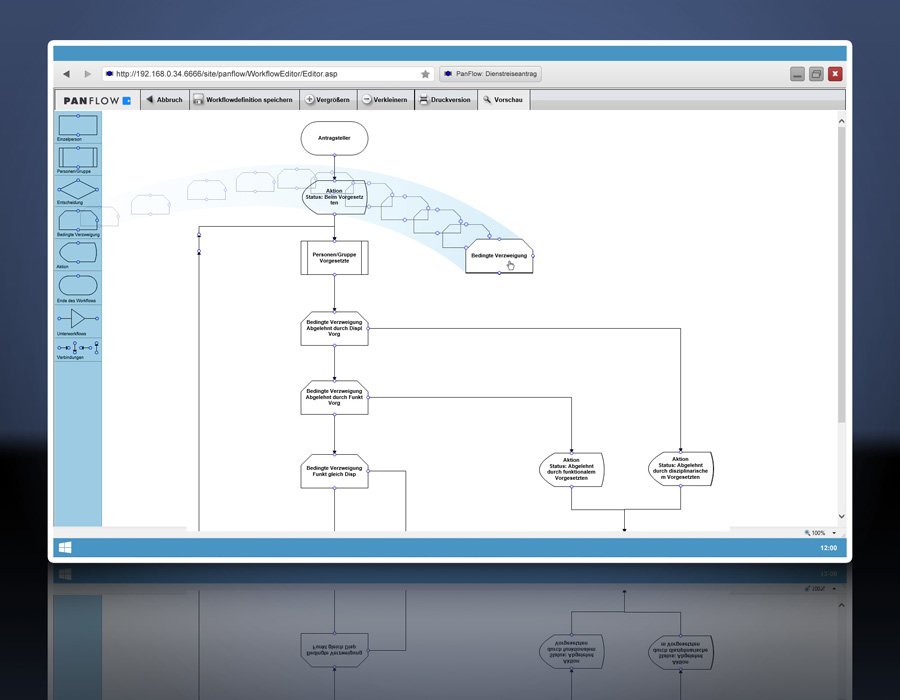The width and height of the screenshot is (900, 700).
Task: Select the Personen/Gruppe shape tool
Action: point(77,156)
